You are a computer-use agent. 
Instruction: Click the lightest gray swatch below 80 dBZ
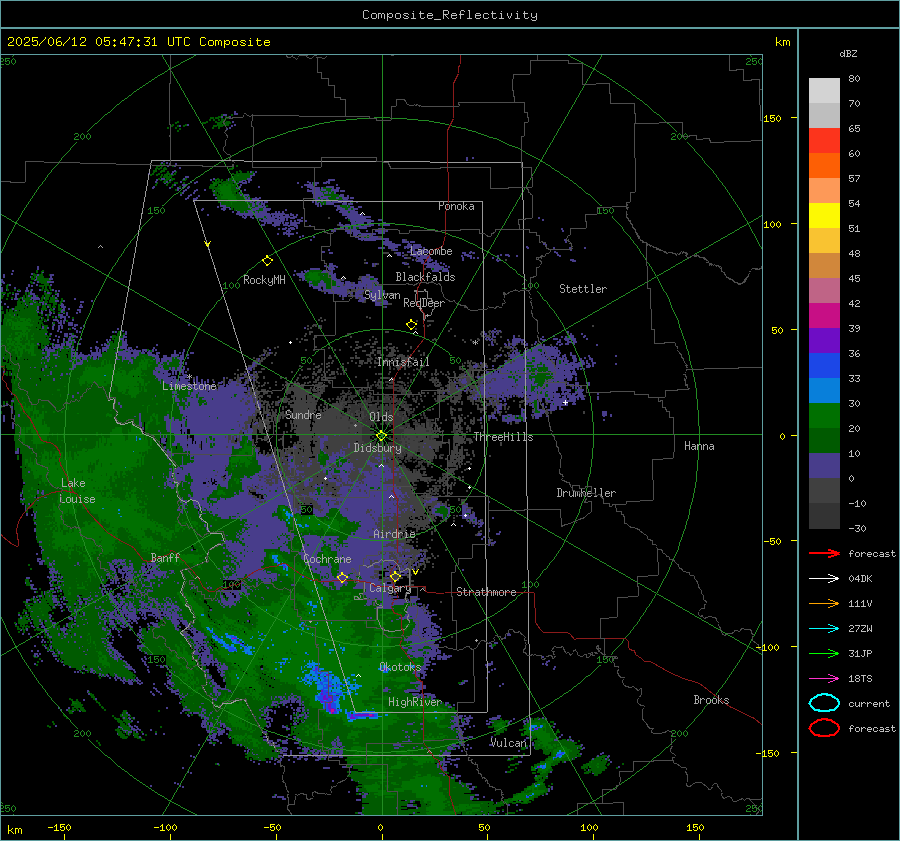(x=824, y=90)
